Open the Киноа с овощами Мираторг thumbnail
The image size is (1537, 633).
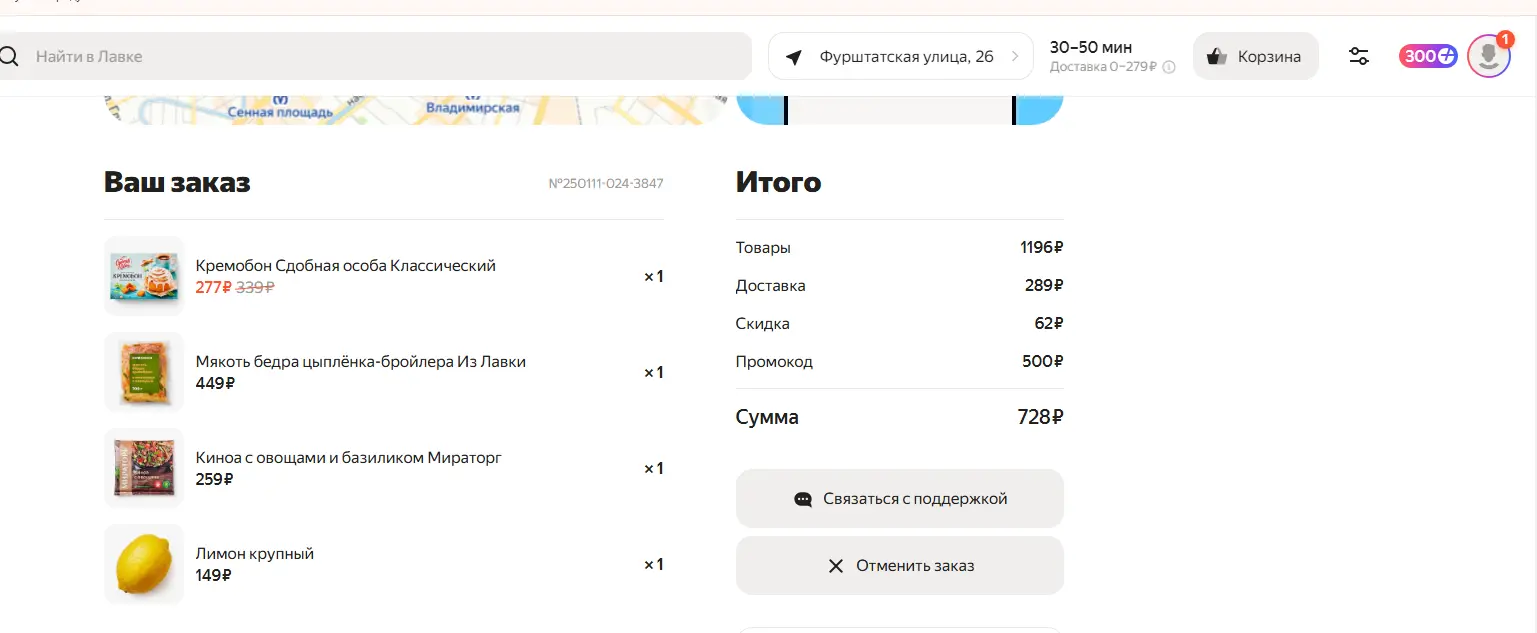click(x=144, y=468)
